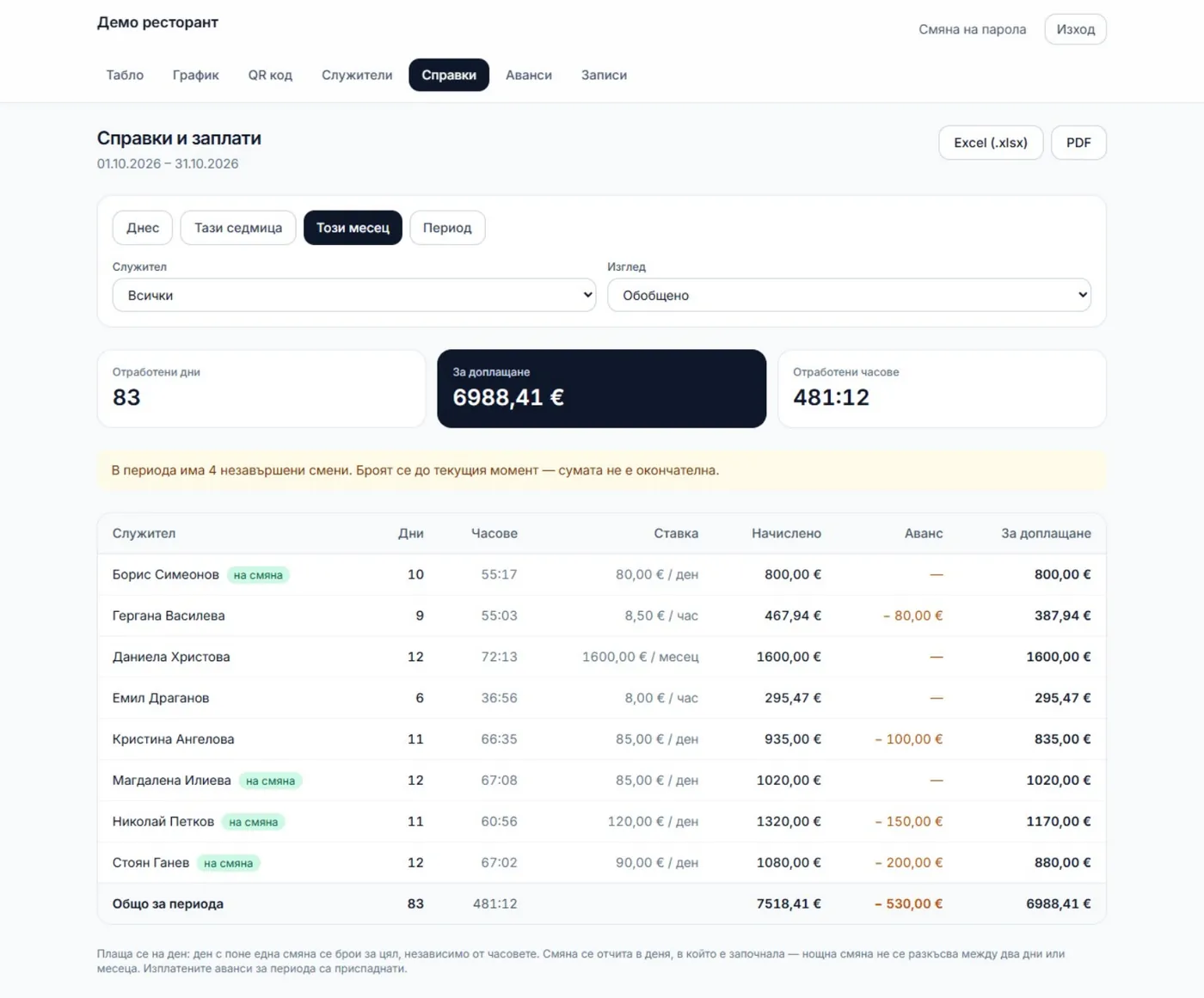The height and width of the screenshot is (998, 1204).
Task: Click the Стоян Ганев name cell
Action: tap(150, 862)
